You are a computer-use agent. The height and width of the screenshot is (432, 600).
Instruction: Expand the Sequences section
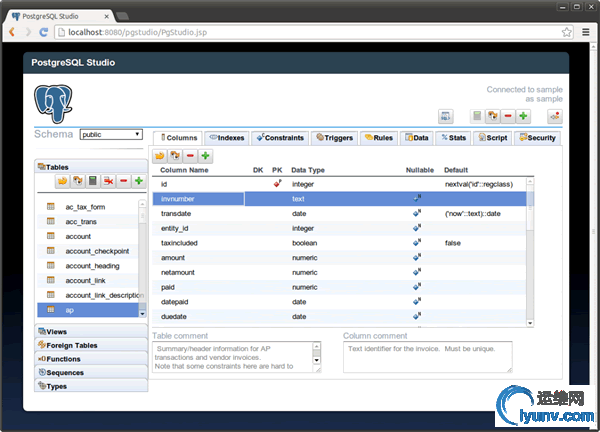(x=91, y=373)
